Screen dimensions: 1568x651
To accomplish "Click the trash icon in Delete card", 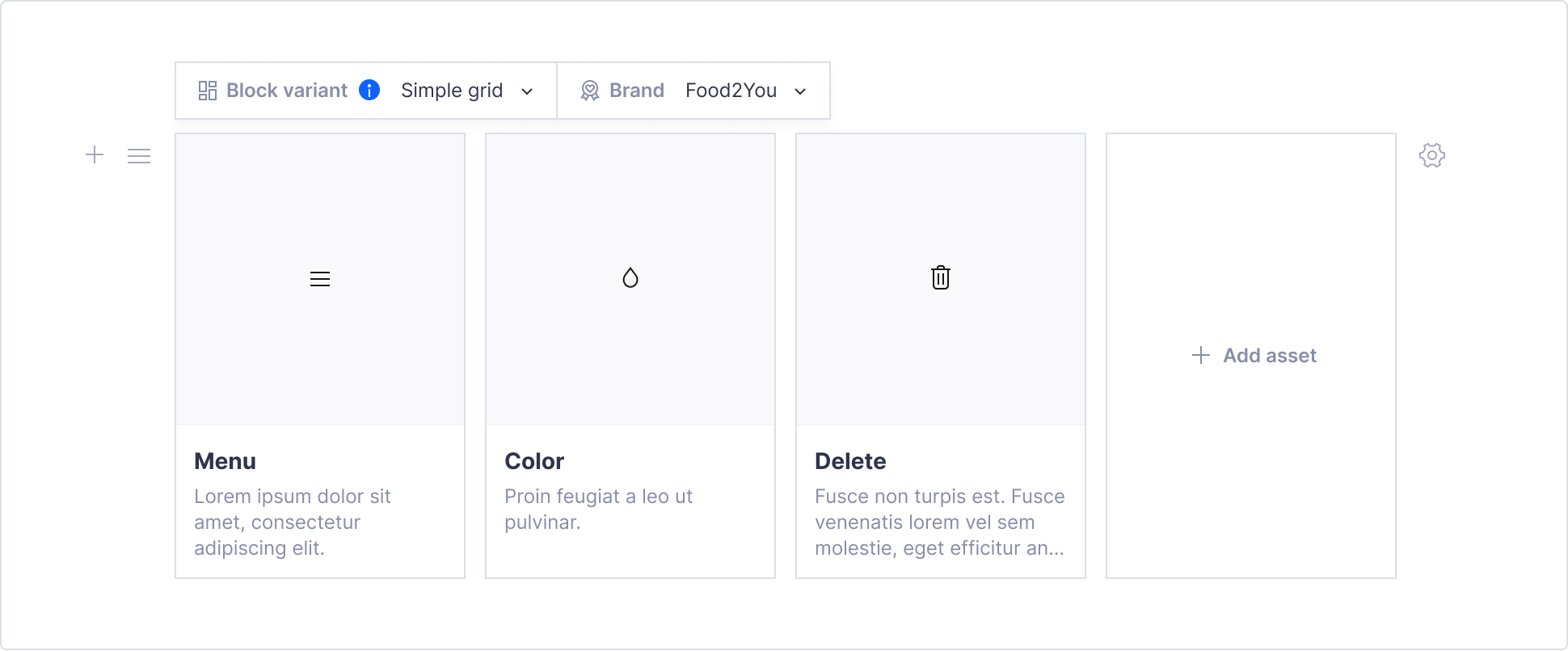I will pos(941,277).
